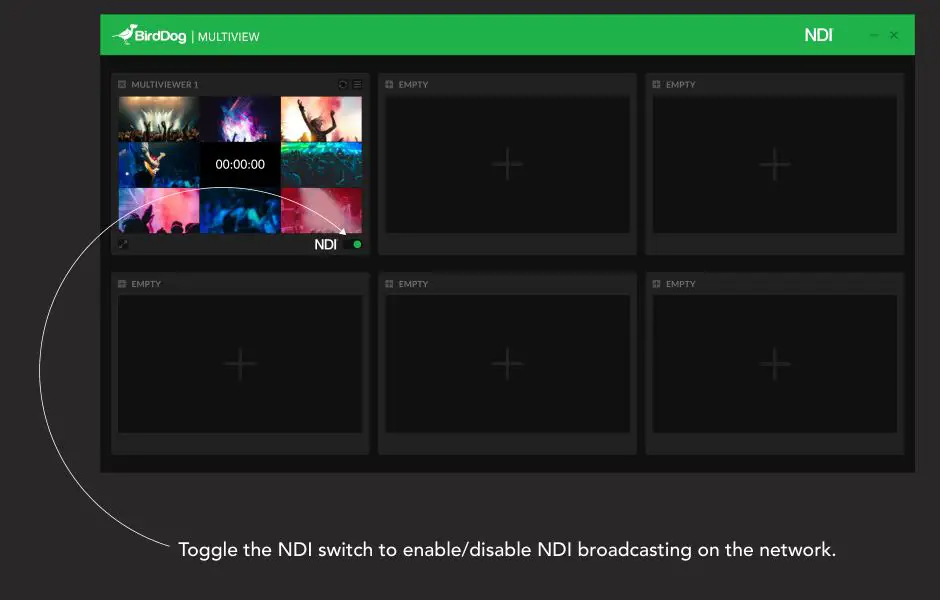Click the panel icon beside the bottom-right EMPTY label
This screenshot has width=940, height=600.
pyautogui.click(x=655, y=284)
